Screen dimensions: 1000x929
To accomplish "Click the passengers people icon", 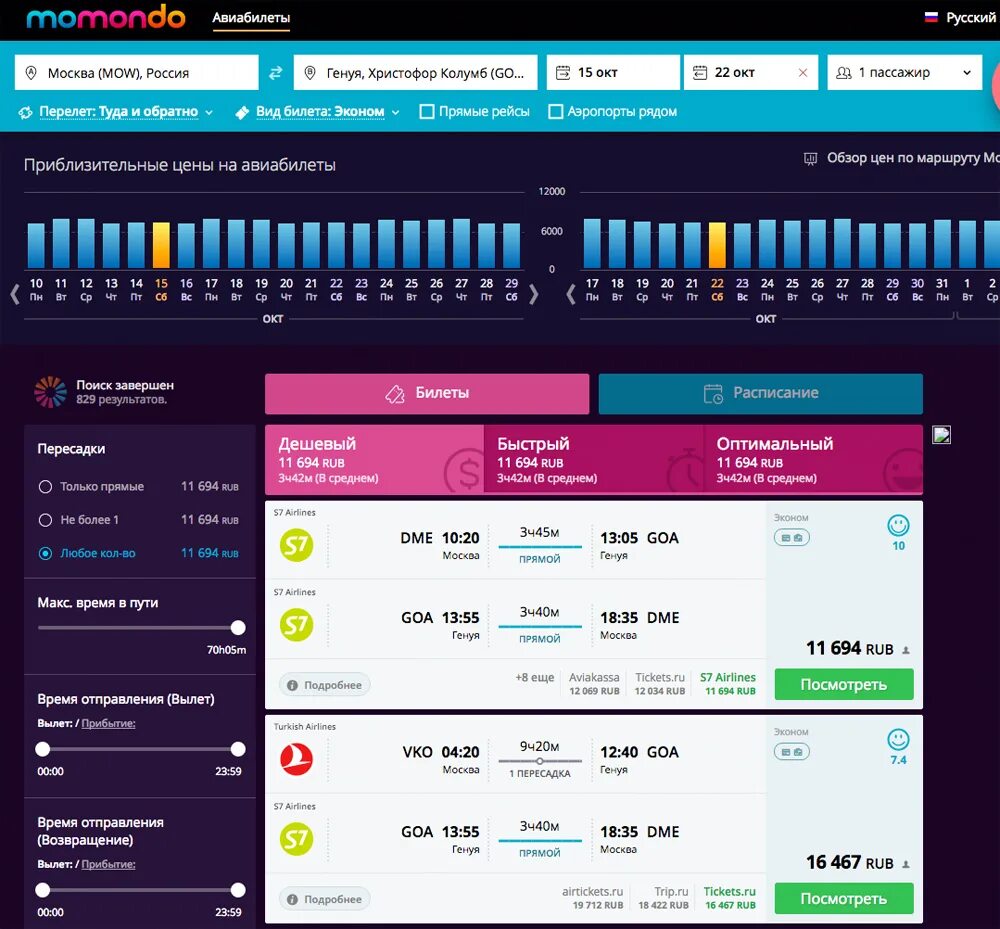I will pos(844,73).
